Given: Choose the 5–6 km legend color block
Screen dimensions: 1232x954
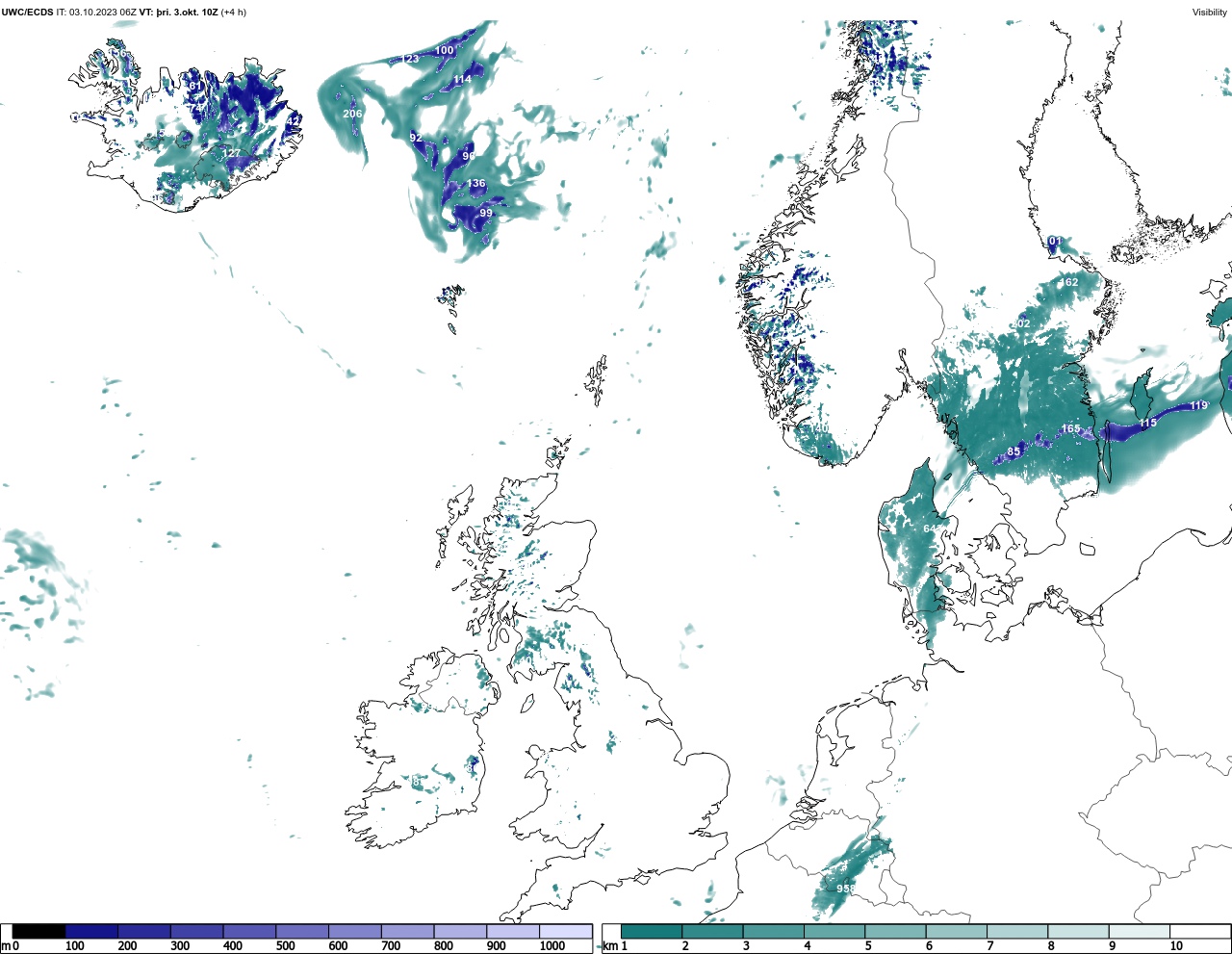Looking at the screenshot, I should point(895,932).
